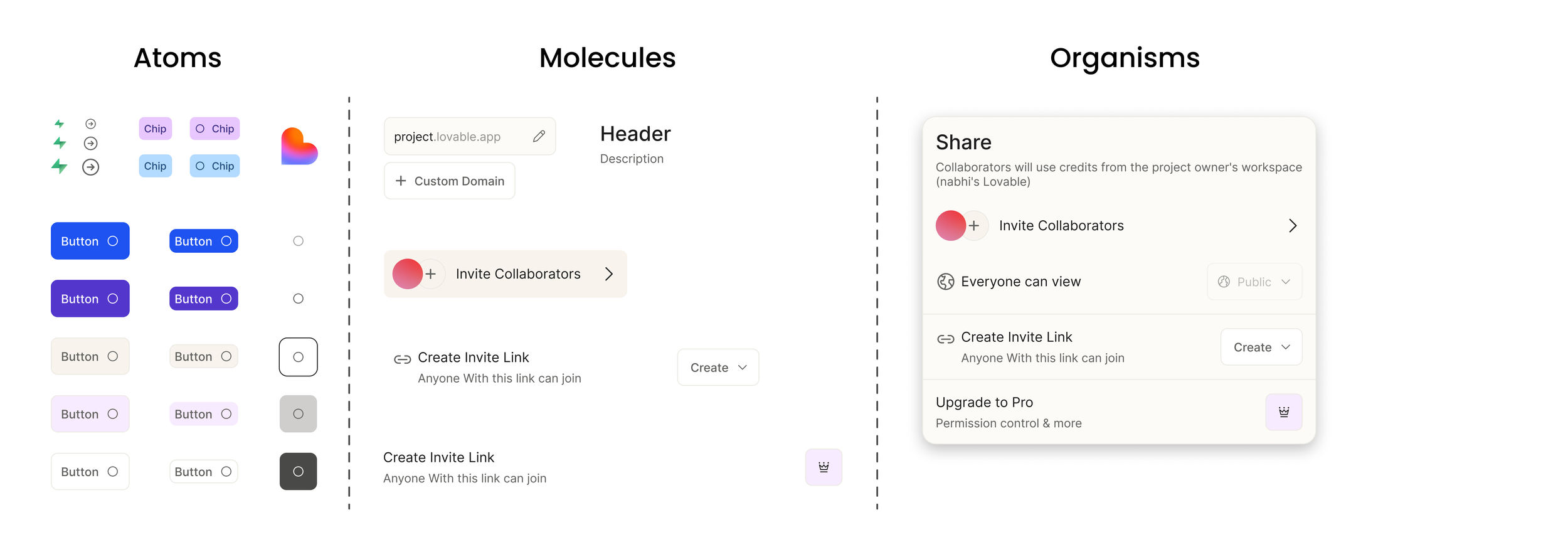This screenshot has width=1568, height=547.
Task: Click the Lovable heart logo
Action: (299, 146)
